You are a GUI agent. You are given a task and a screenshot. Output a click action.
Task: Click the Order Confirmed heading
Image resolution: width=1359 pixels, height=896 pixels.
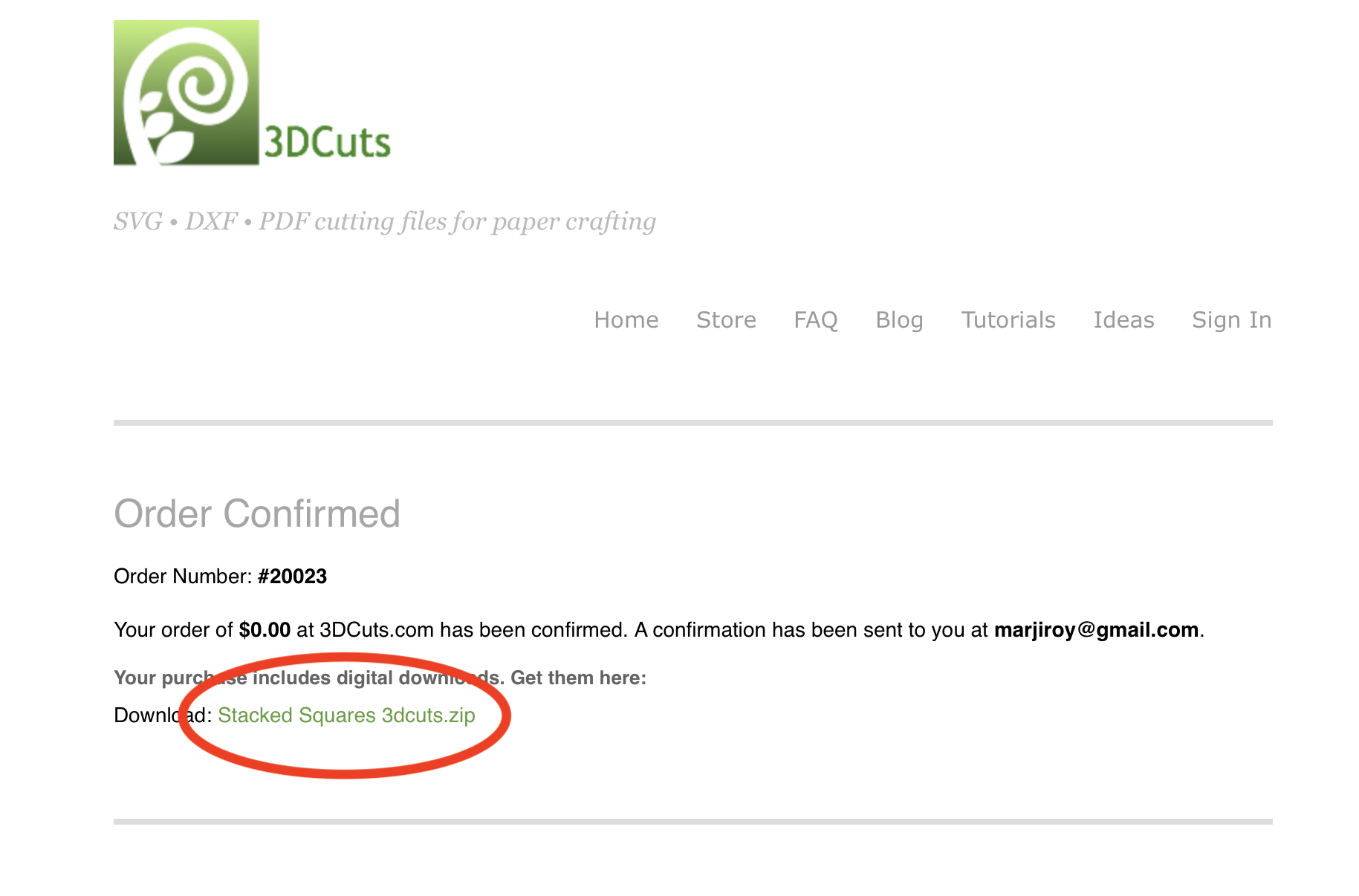(257, 514)
